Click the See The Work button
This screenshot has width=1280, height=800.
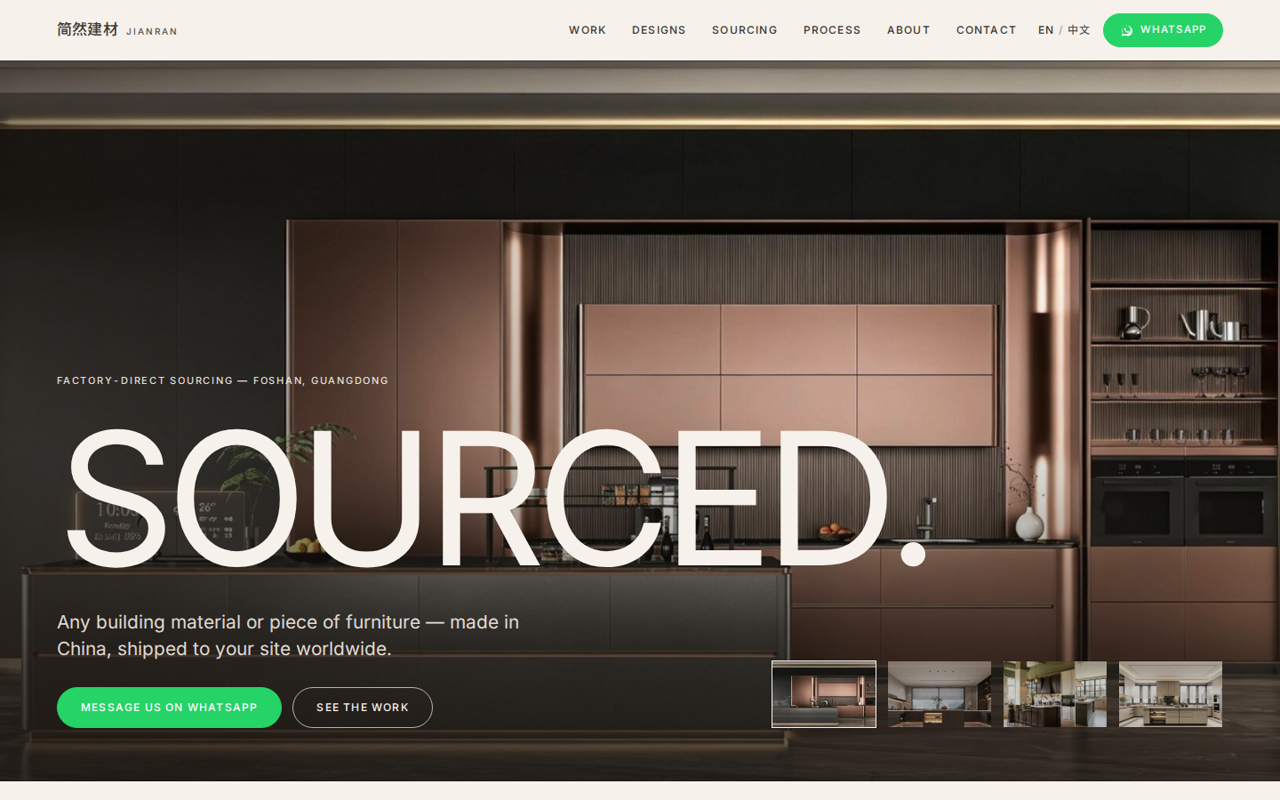pyautogui.click(x=362, y=707)
